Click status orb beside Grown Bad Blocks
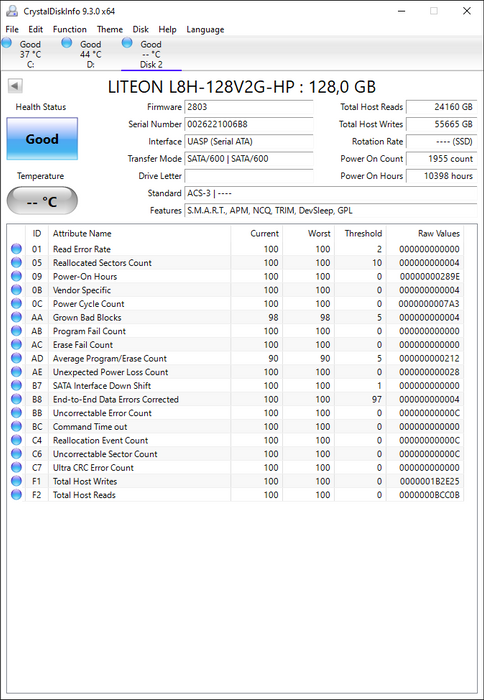Viewport: 484px width, 700px height. [17, 317]
